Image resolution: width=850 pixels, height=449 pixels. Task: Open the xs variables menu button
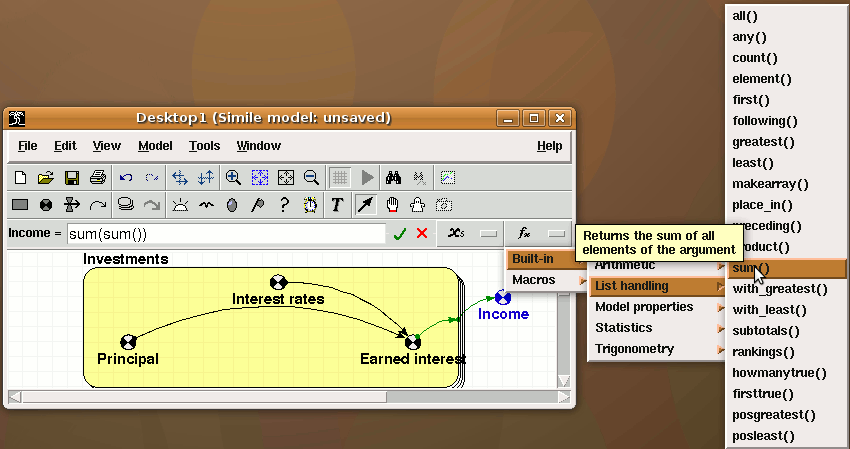coord(471,234)
